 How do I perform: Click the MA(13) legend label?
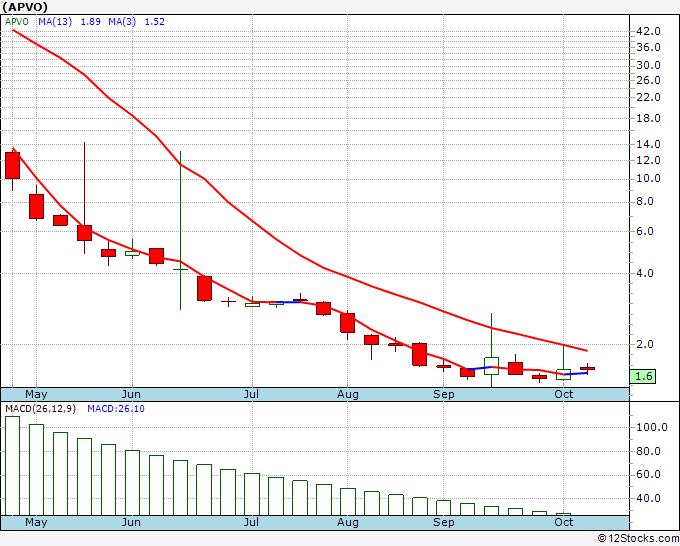55,21
